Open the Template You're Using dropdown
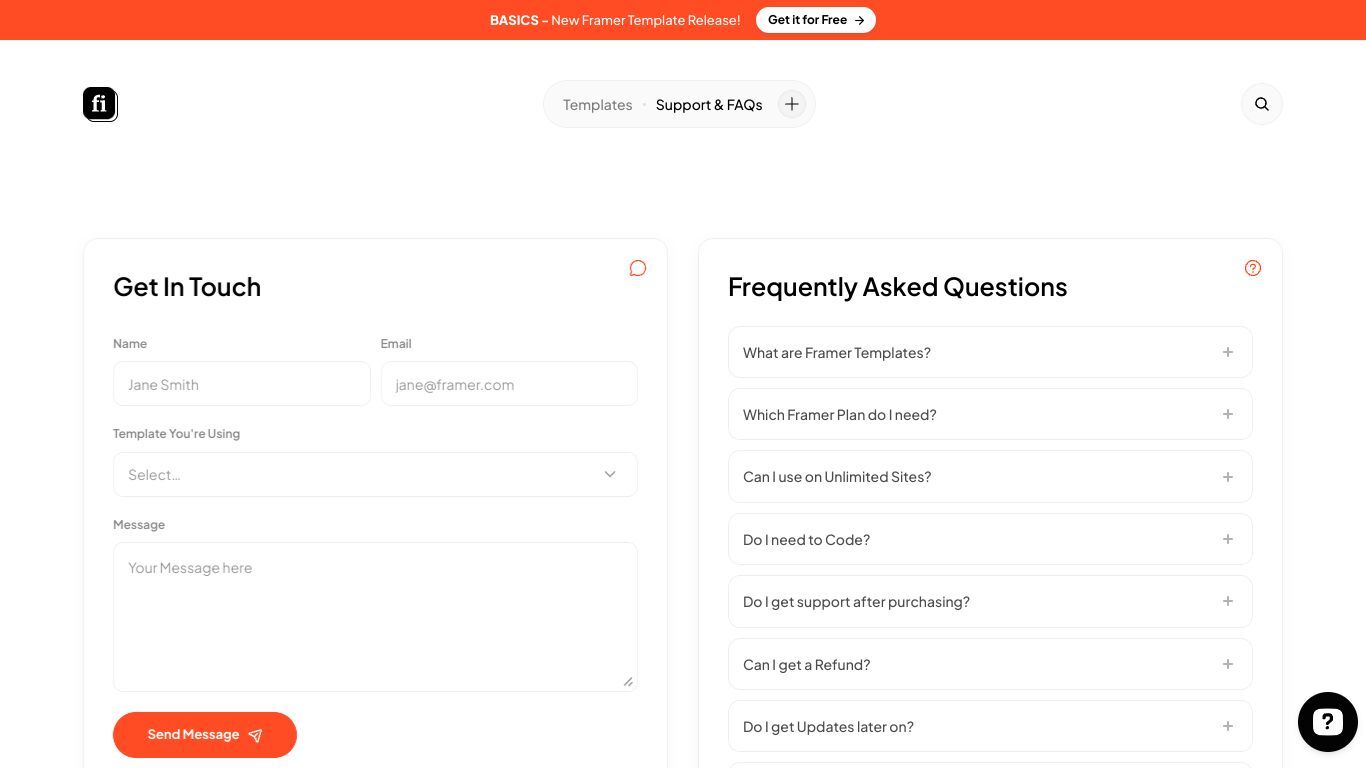Image resolution: width=1366 pixels, height=768 pixels. [x=375, y=474]
